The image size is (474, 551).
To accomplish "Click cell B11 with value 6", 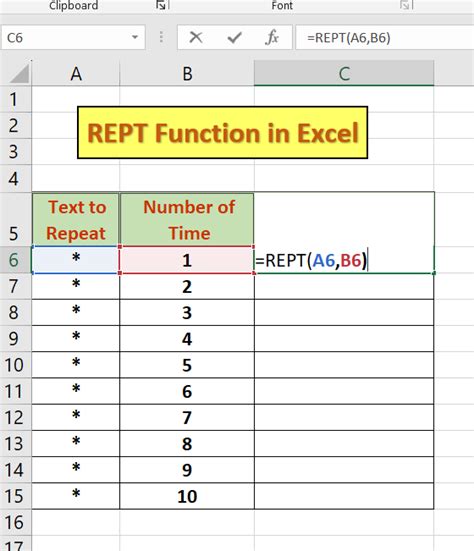I will coord(187,391).
